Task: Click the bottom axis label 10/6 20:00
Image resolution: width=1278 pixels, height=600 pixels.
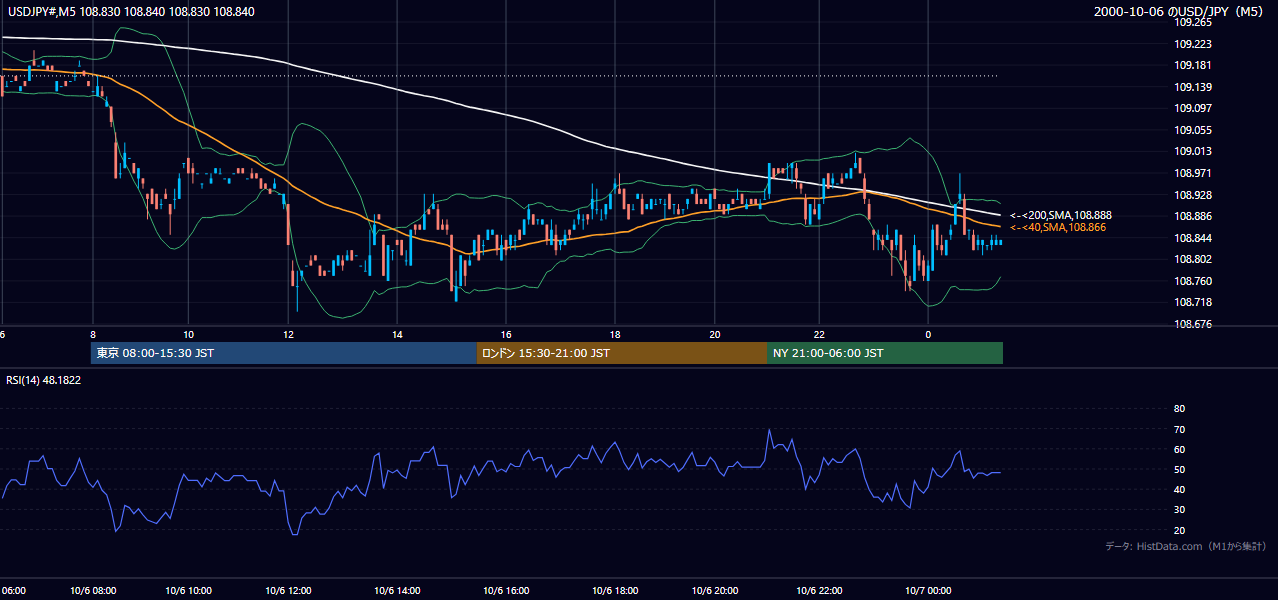Action: [x=715, y=591]
